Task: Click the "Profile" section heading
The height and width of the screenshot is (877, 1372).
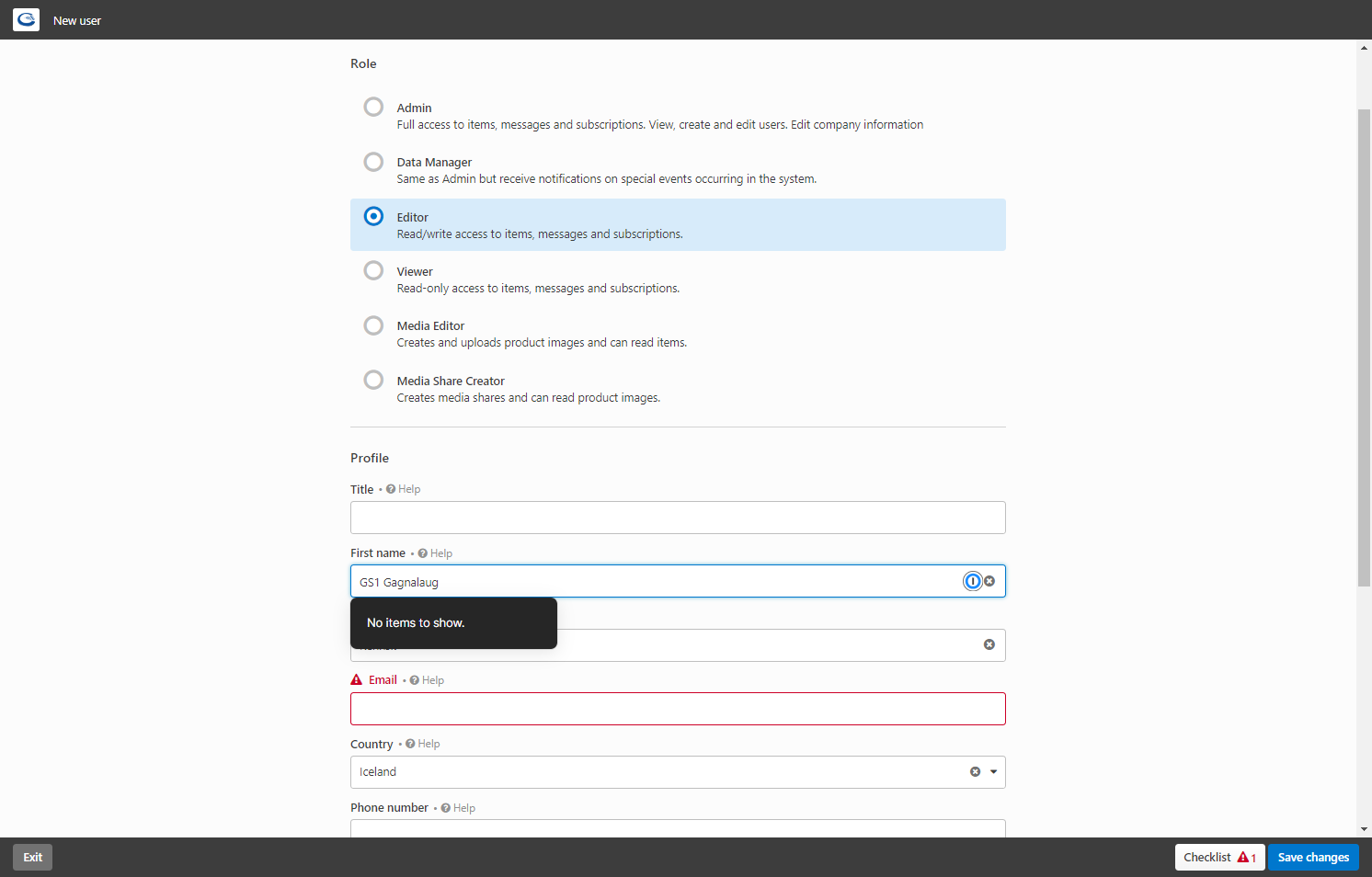Action: pos(370,458)
